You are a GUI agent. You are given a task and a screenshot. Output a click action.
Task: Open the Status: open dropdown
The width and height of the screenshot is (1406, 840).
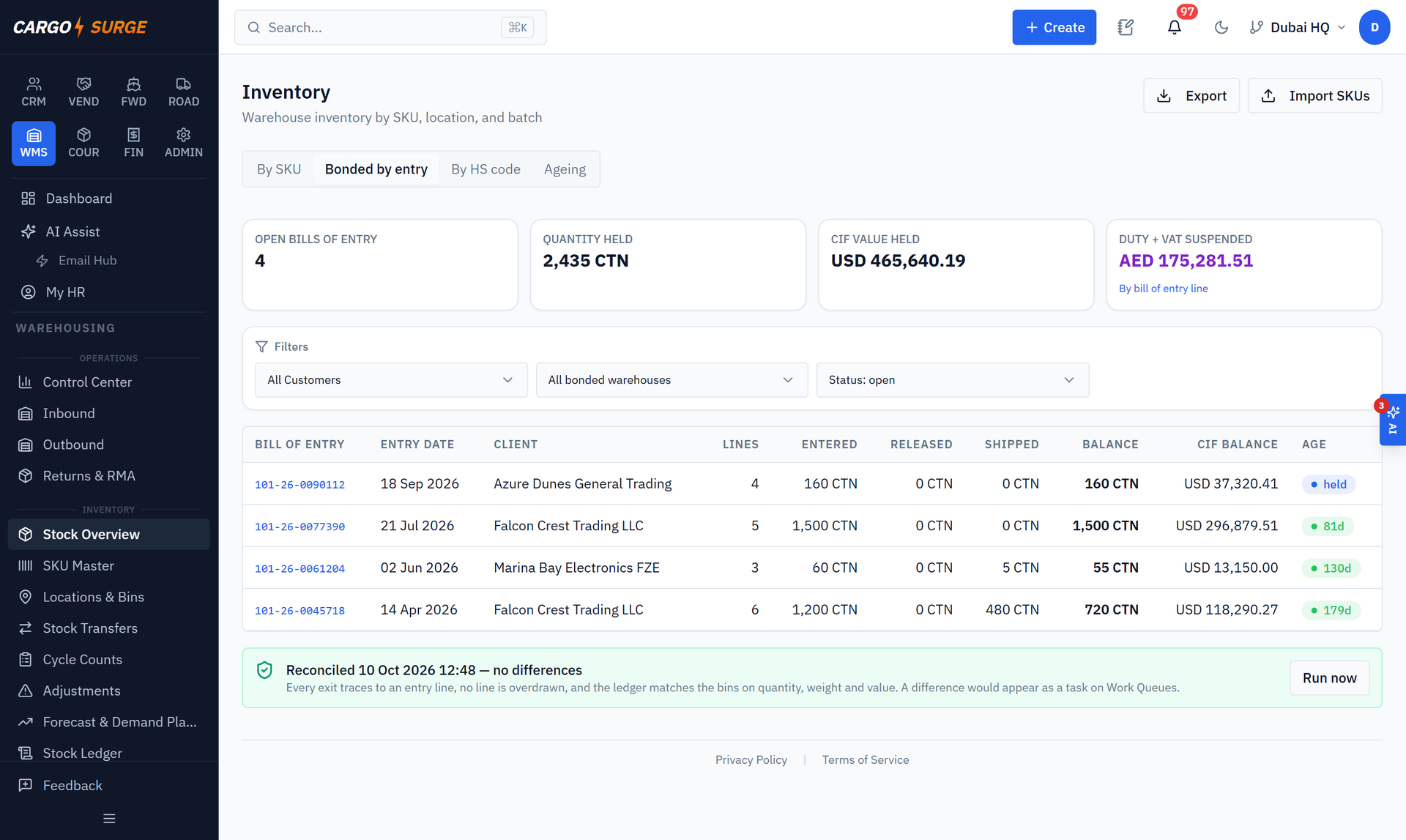point(952,380)
